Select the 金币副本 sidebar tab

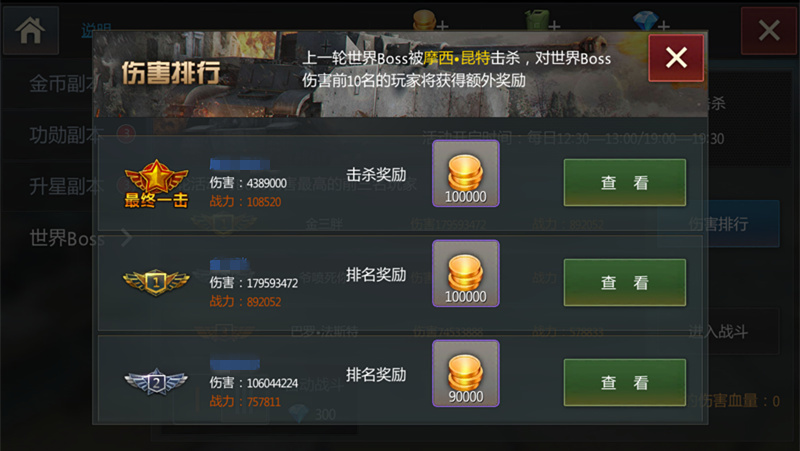tap(63, 84)
